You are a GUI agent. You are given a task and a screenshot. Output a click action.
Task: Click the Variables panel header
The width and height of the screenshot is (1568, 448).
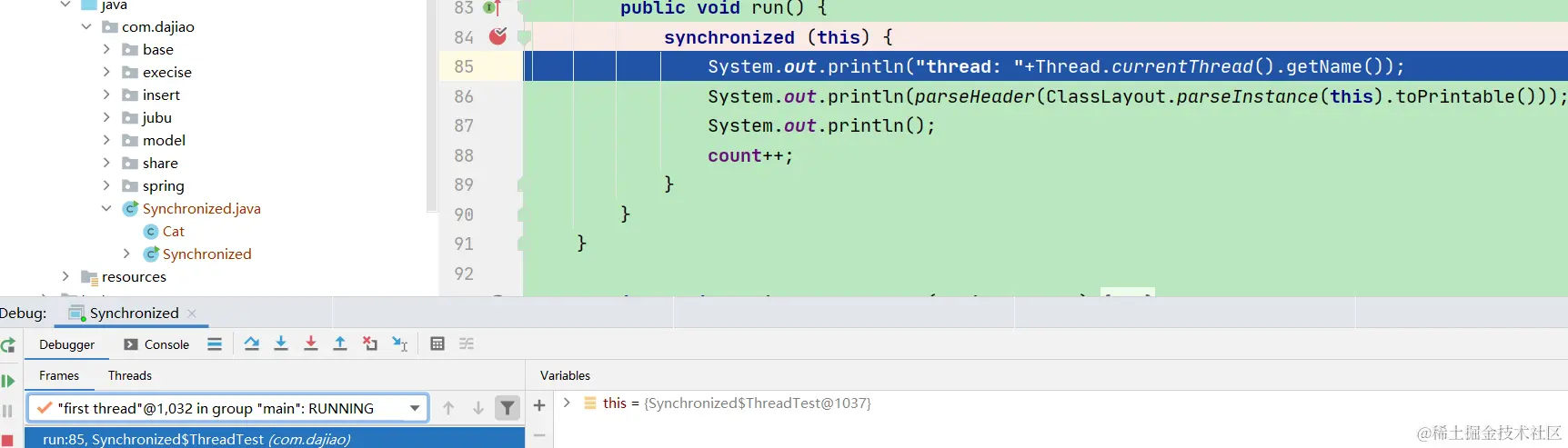[x=565, y=375]
